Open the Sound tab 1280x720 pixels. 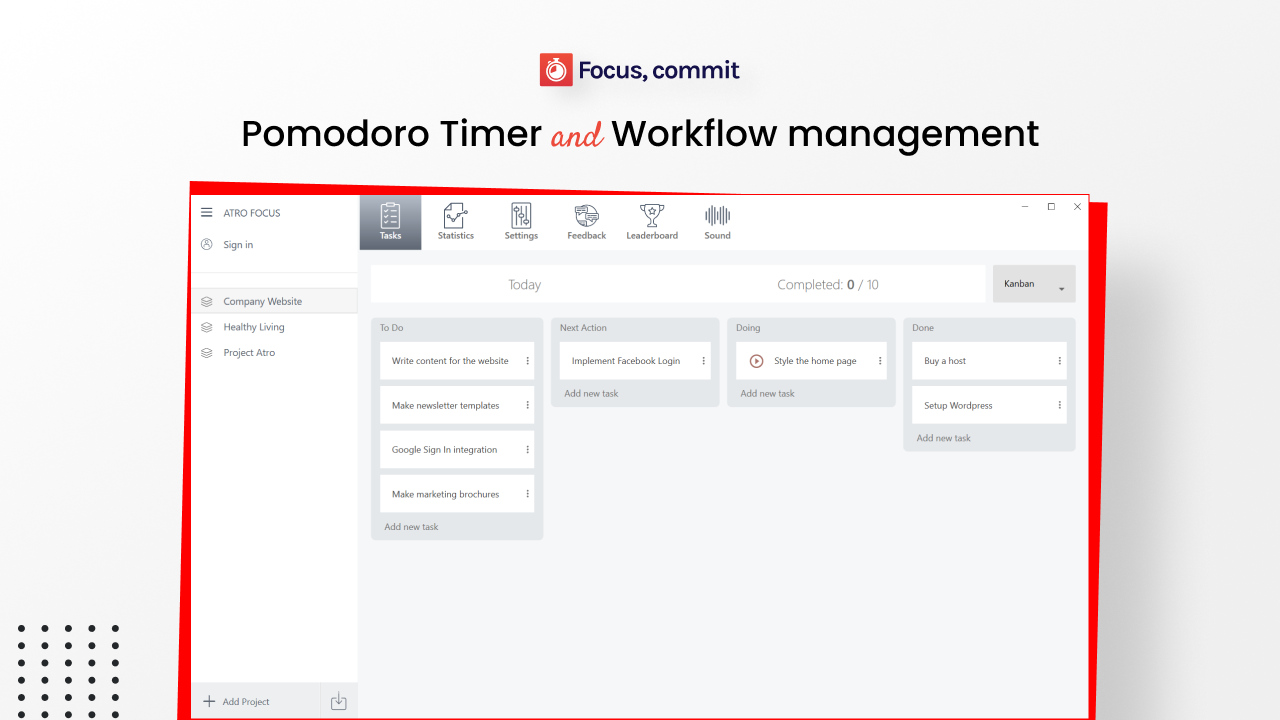tap(718, 222)
